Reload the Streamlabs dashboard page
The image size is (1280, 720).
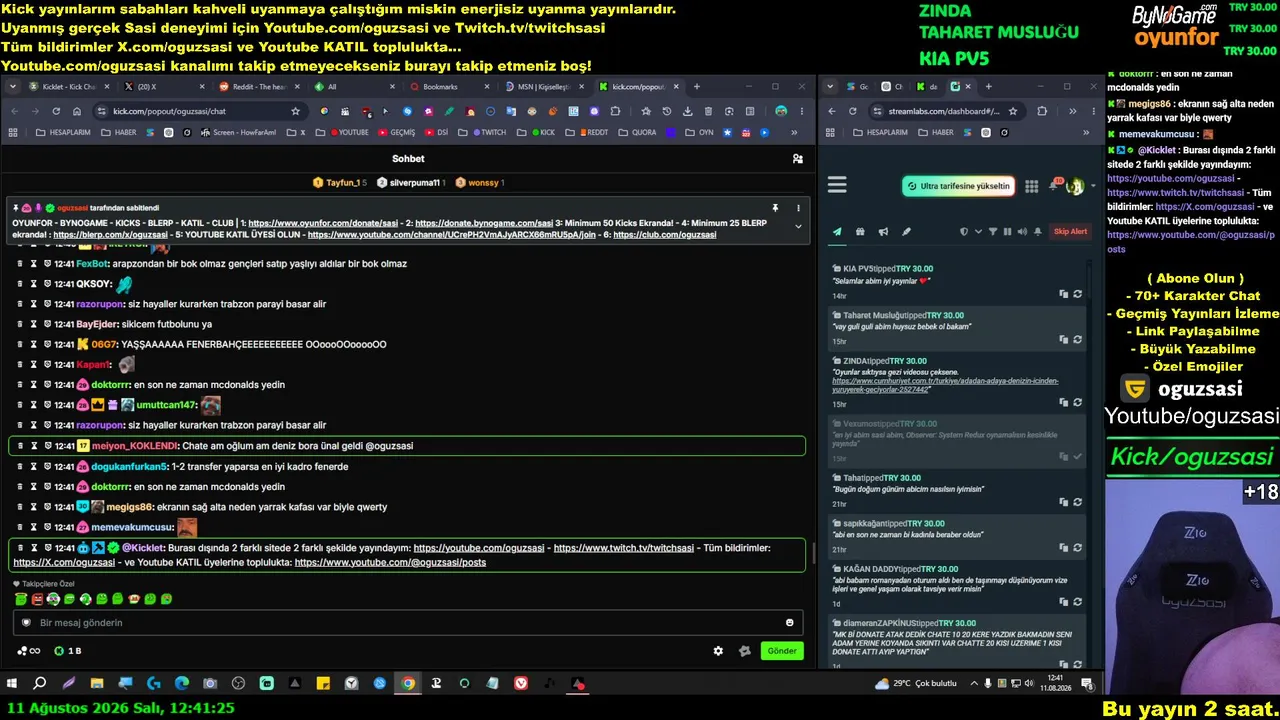point(853,111)
